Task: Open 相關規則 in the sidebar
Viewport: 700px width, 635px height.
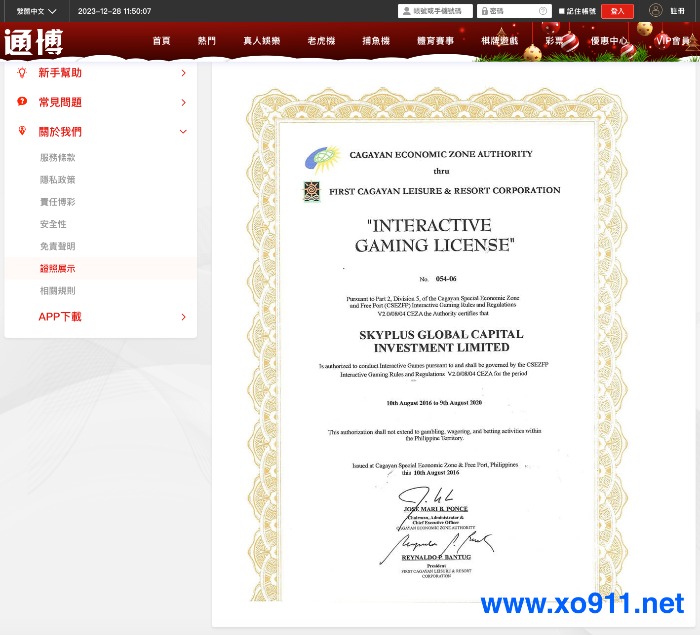Action: point(58,291)
